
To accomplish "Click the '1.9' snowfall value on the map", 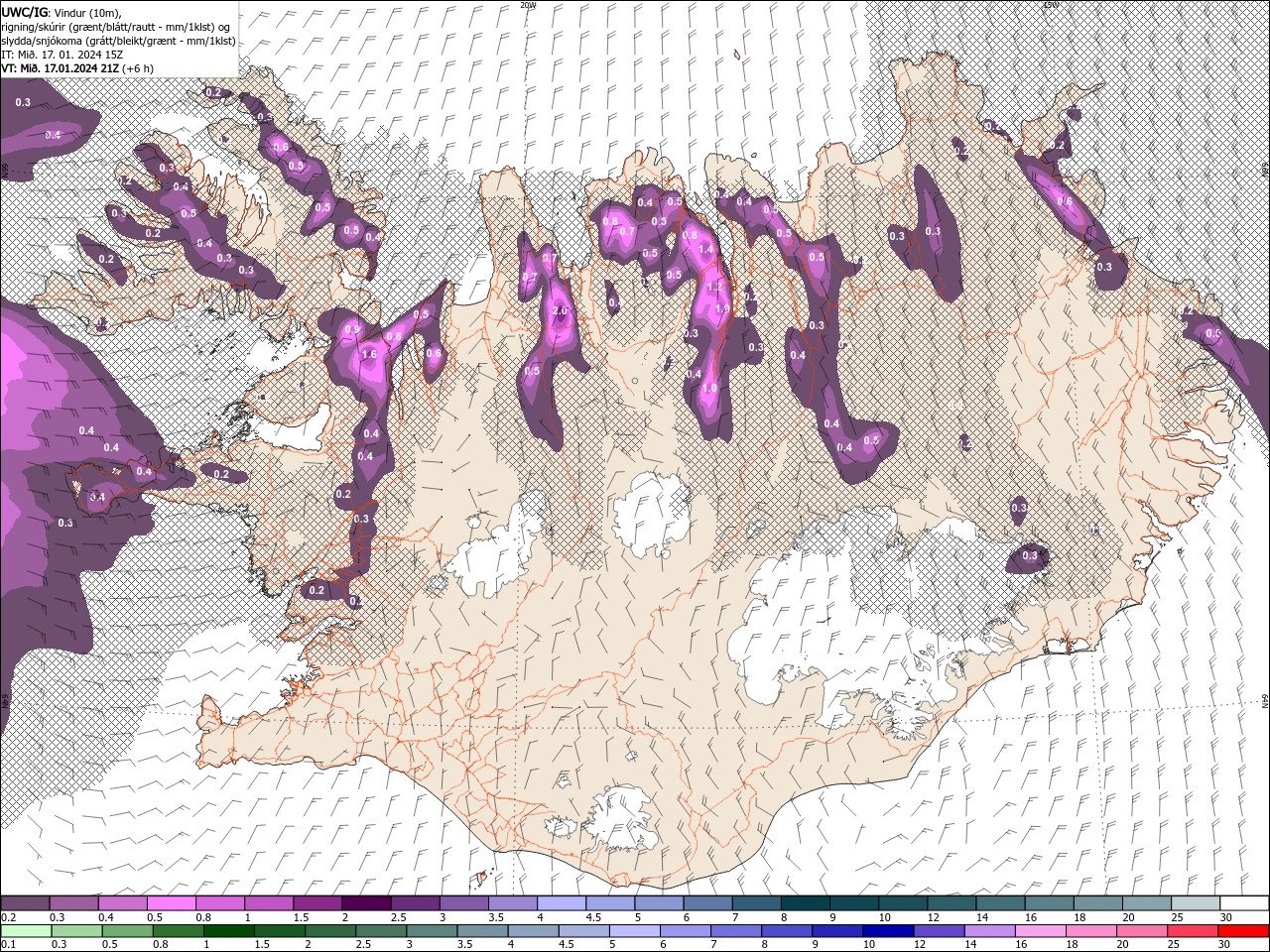I will tap(722, 309).
